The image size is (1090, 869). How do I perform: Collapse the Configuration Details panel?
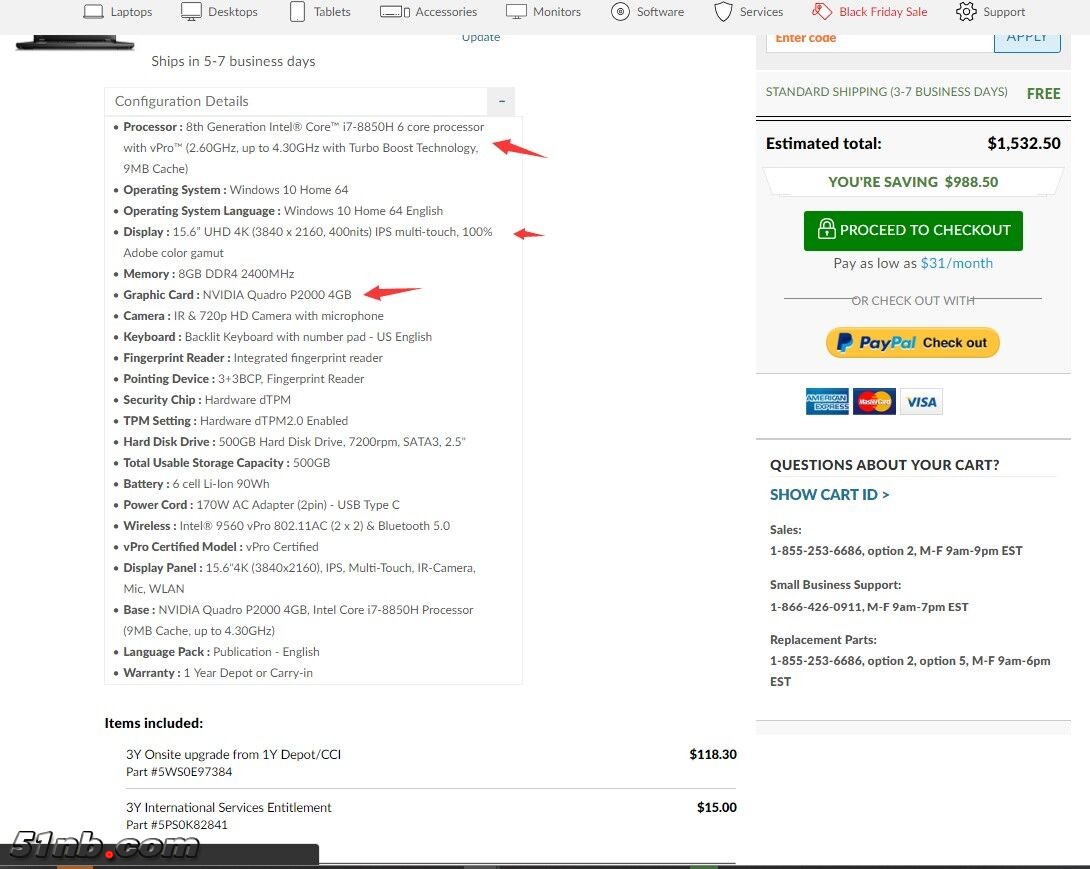pos(501,101)
